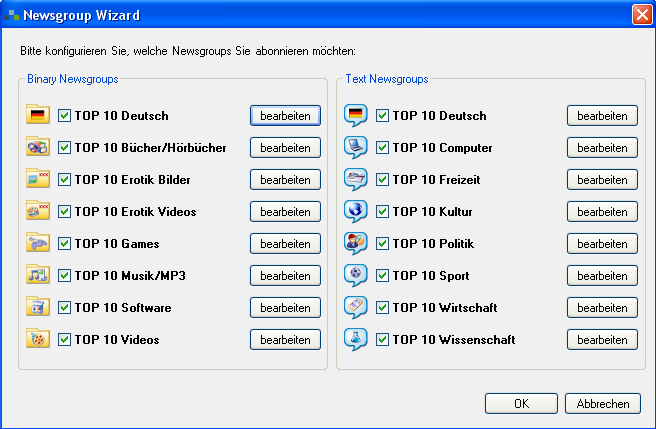Uncheck TOP 10 Musik/MP3 checkbox

(x=64, y=275)
